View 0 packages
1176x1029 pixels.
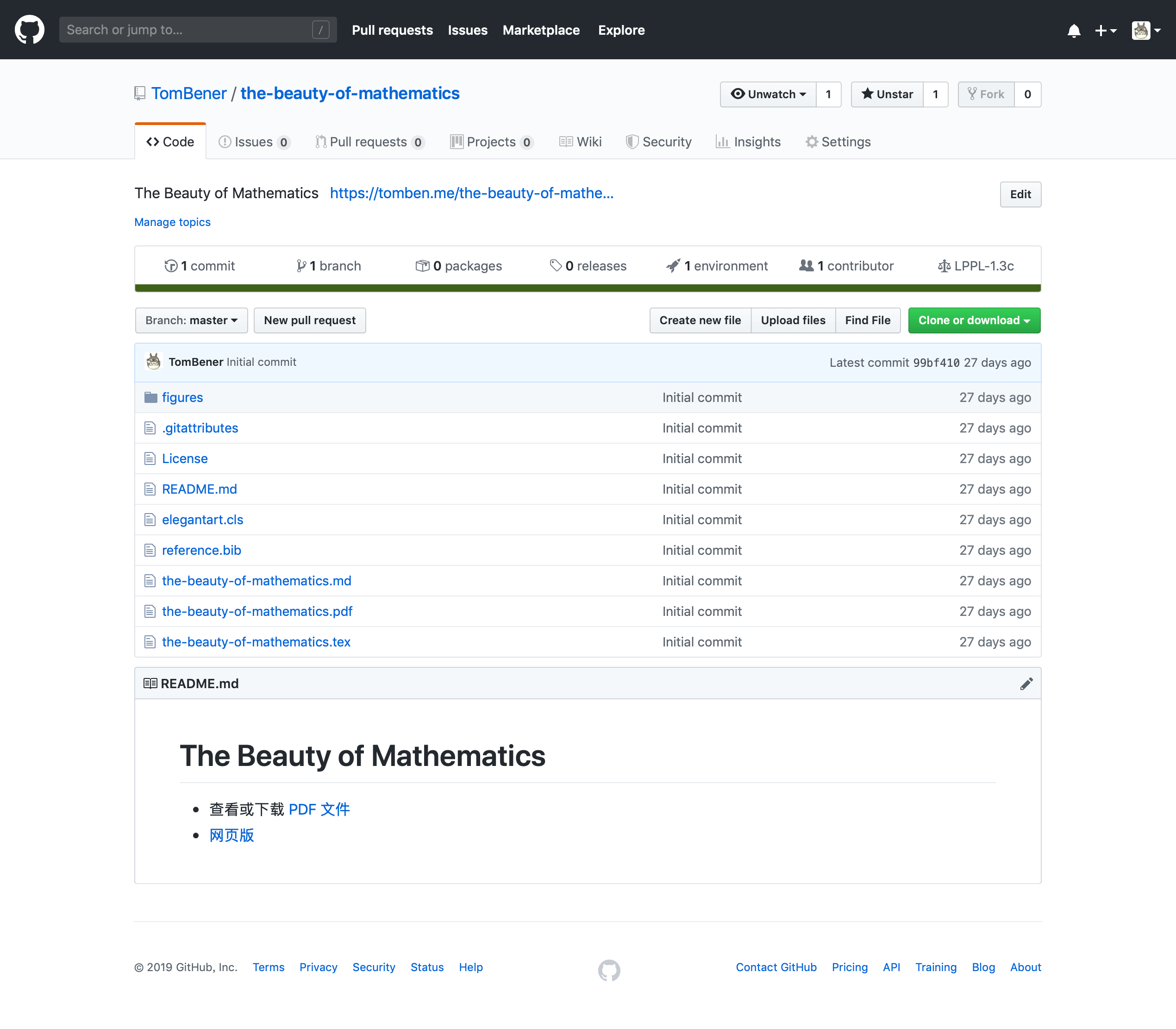[458, 266]
